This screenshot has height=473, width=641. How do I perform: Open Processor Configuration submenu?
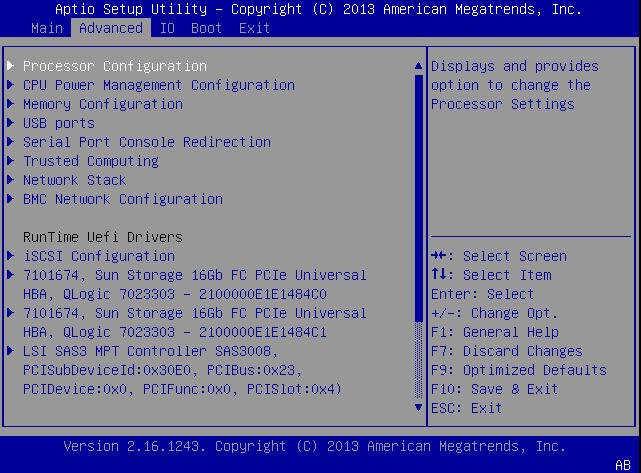115,66
